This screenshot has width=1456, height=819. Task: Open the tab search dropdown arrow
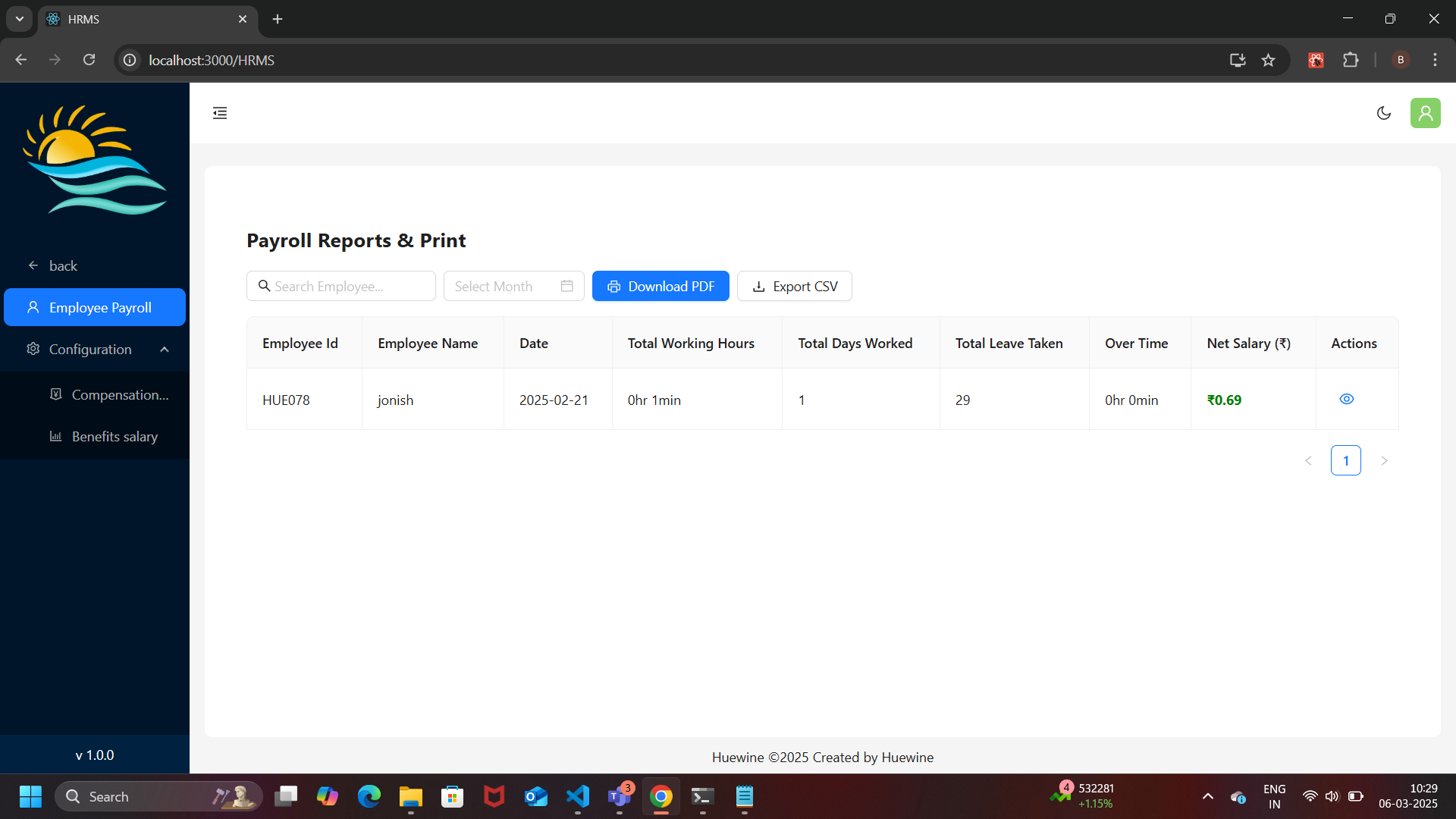[x=20, y=19]
